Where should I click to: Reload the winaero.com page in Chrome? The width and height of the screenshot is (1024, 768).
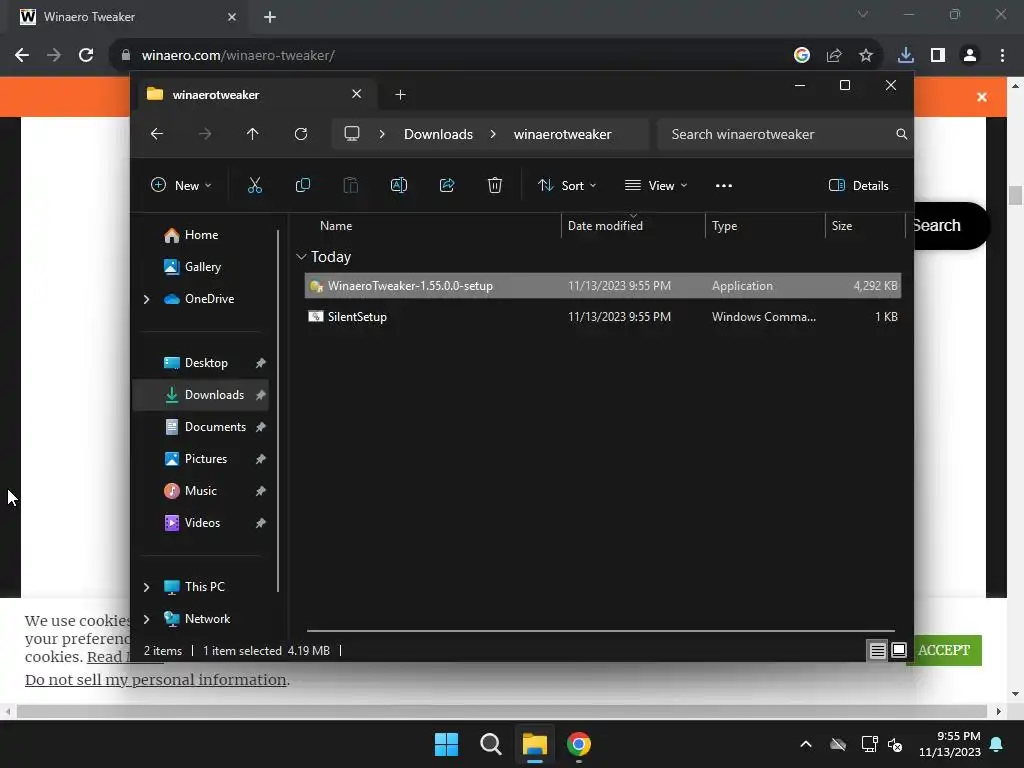click(86, 56)
